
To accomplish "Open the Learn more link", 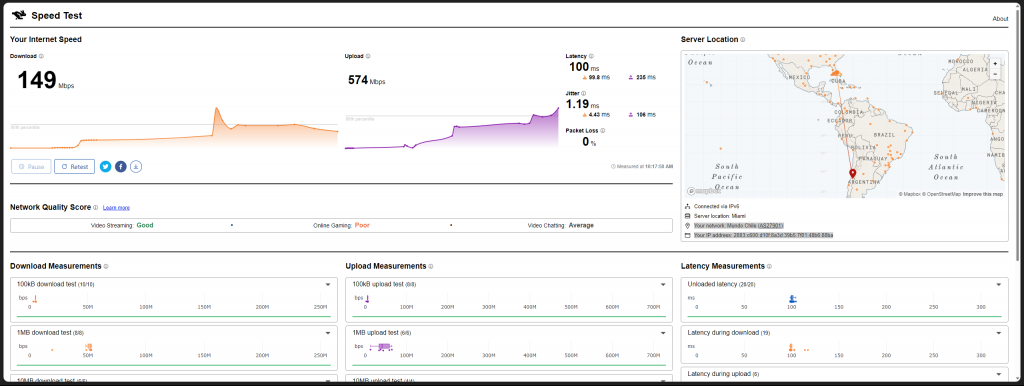I will tap(116, 208).
